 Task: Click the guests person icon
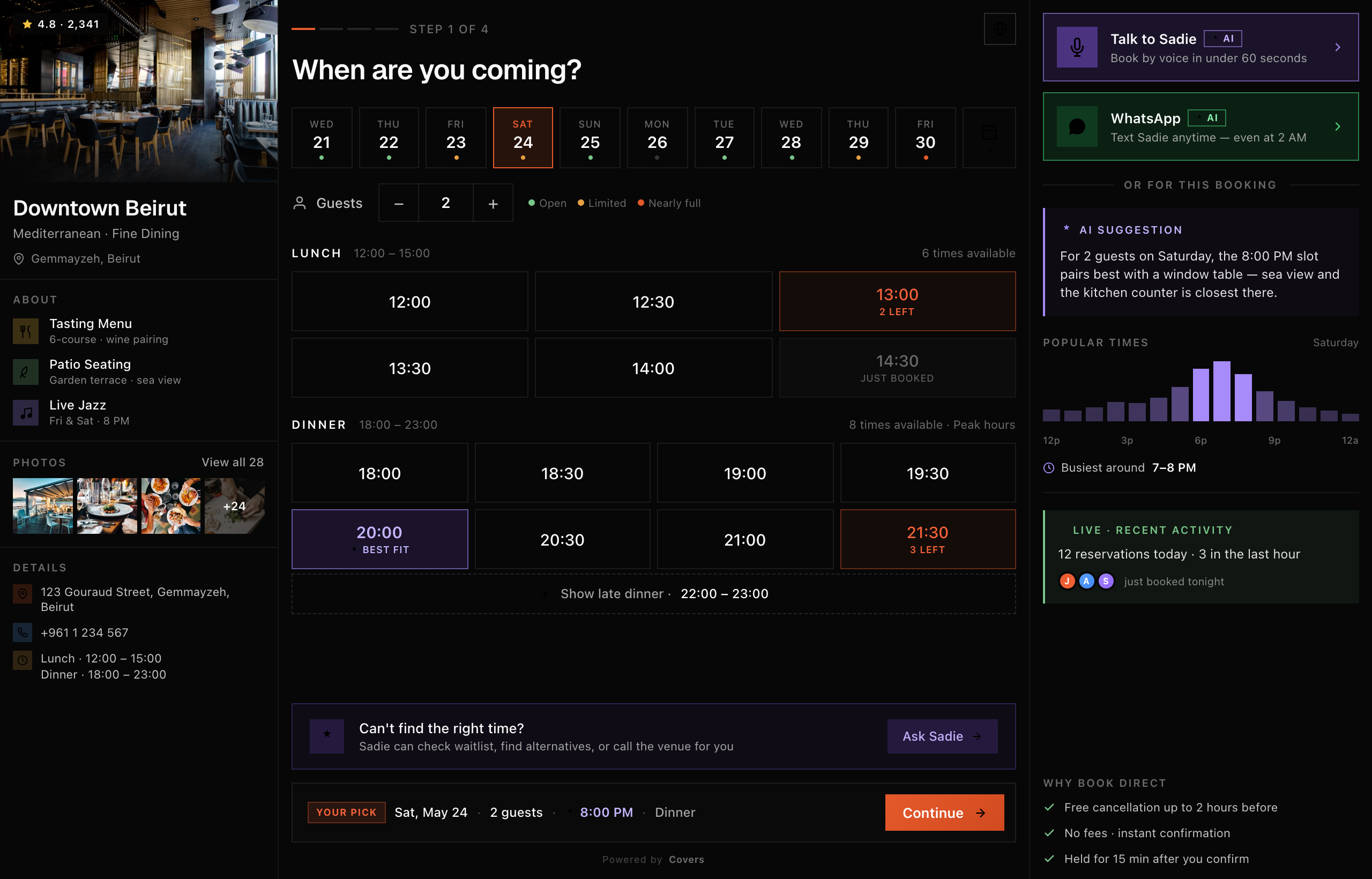pos(300,203)
